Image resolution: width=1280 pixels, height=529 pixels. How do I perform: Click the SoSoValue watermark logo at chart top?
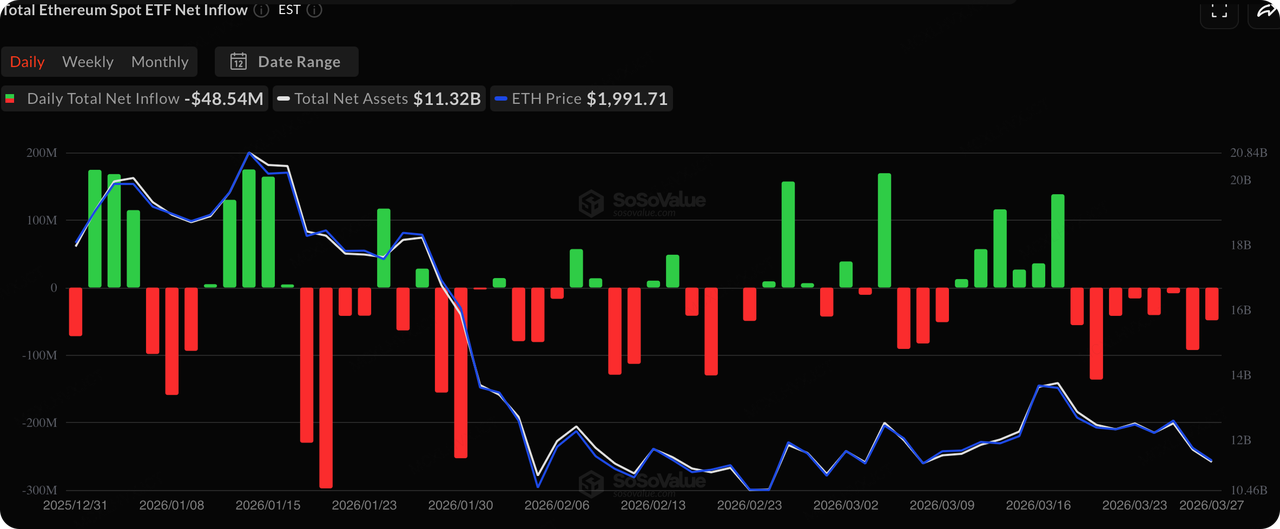point(642,203)
